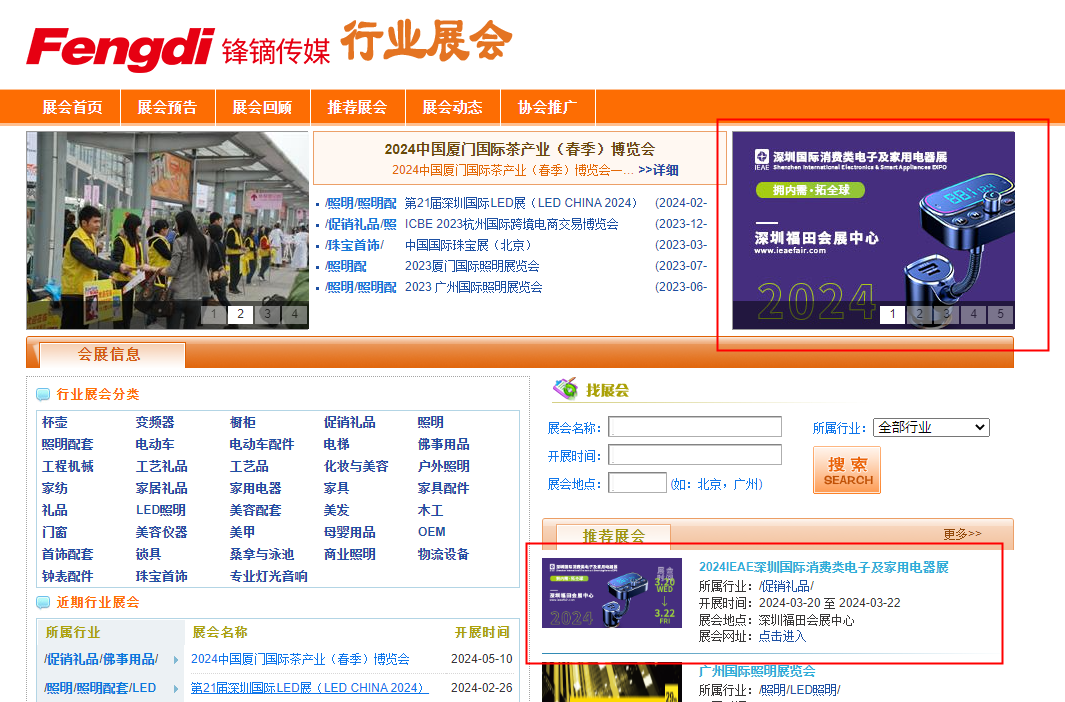Open the 点击进入 exhibition website link
This screenshot has height=702, width=1065.
(x=782, y=636)
